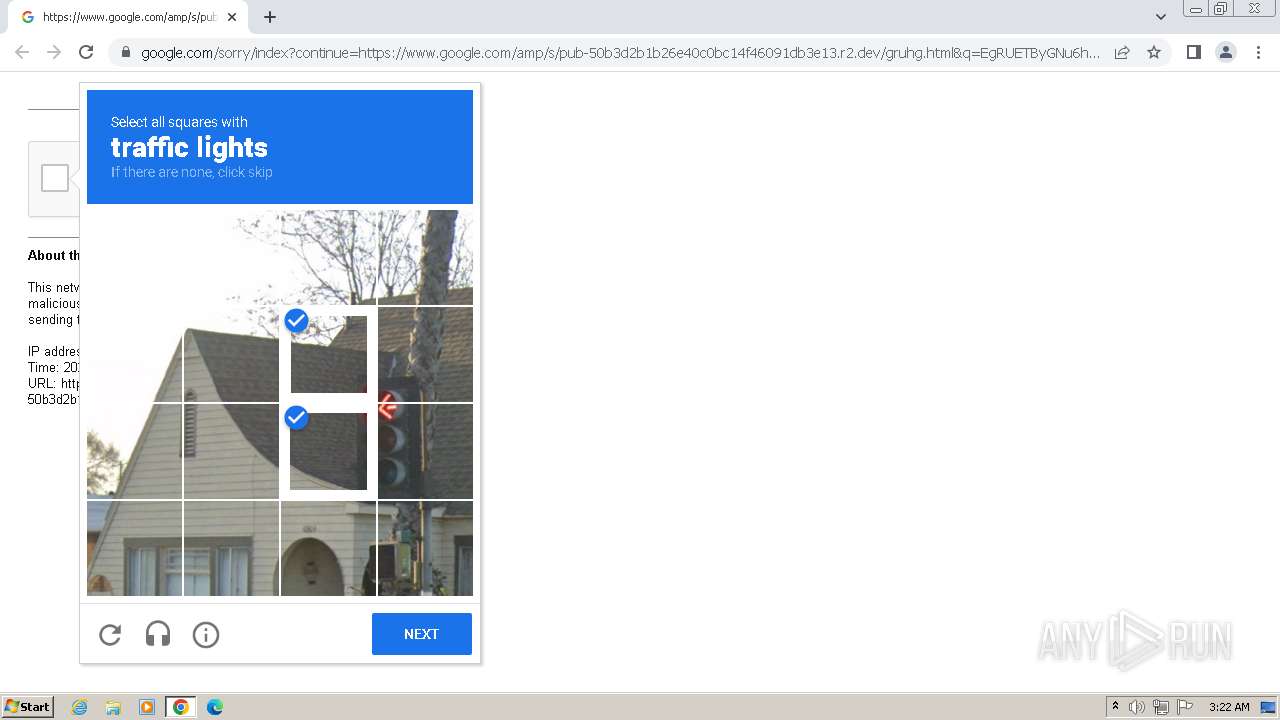Open the Windows Start menu

[x=28, y=707]
